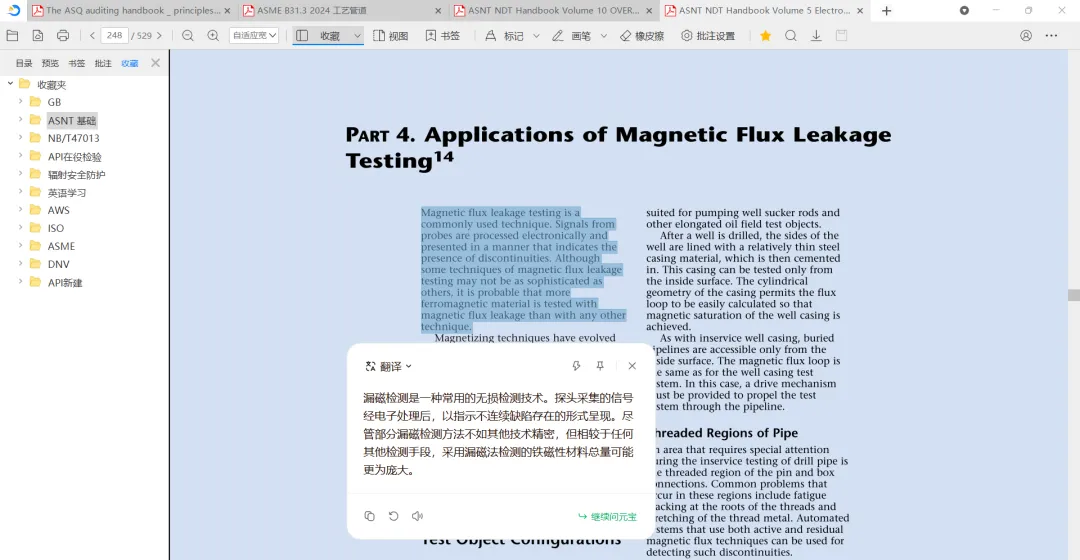Click the shield dropdown icon in title bar

(964, 10)
